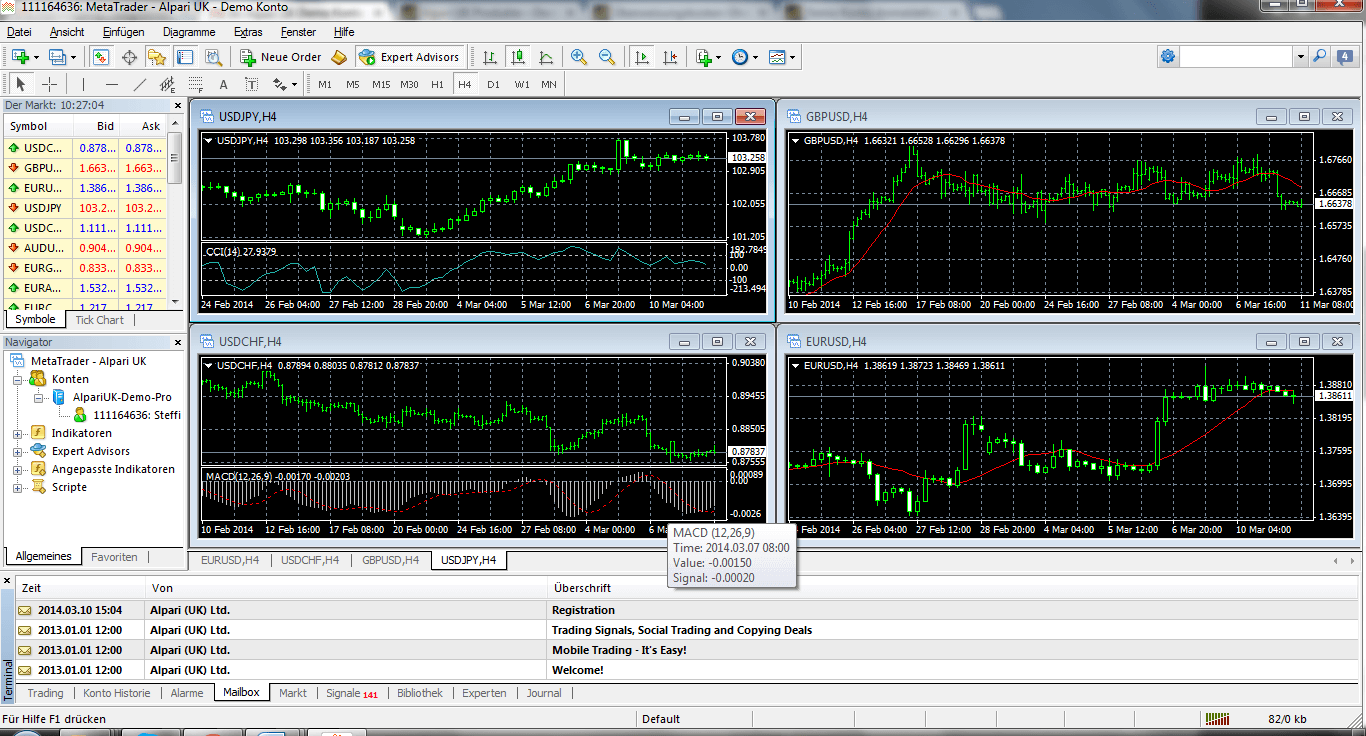
Task: Open the search box dropdown arrow
Action: point(1301,57)
